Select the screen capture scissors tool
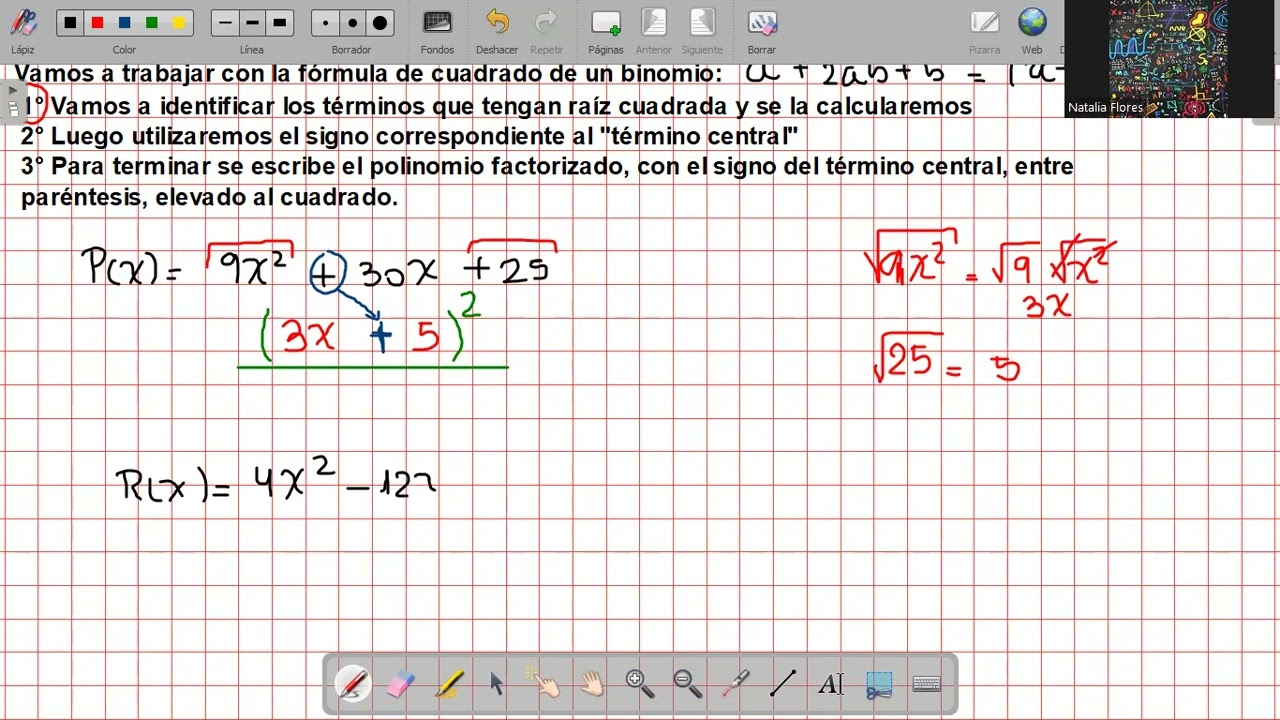1280x720 pixels. [x=879, y=684]
